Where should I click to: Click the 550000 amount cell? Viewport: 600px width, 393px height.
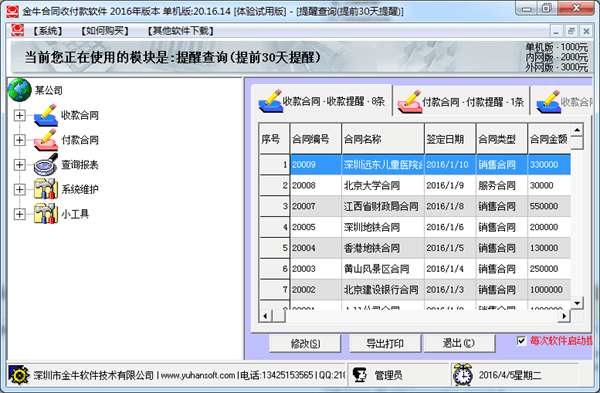pyautogui.click(x=549, y=206)
